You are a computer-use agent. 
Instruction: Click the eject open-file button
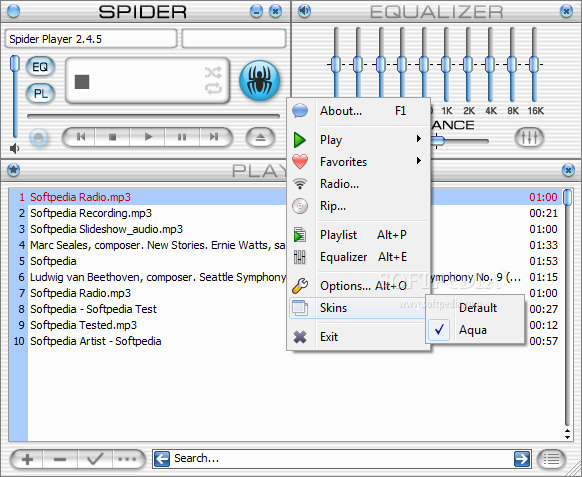[x=260, y=137]
